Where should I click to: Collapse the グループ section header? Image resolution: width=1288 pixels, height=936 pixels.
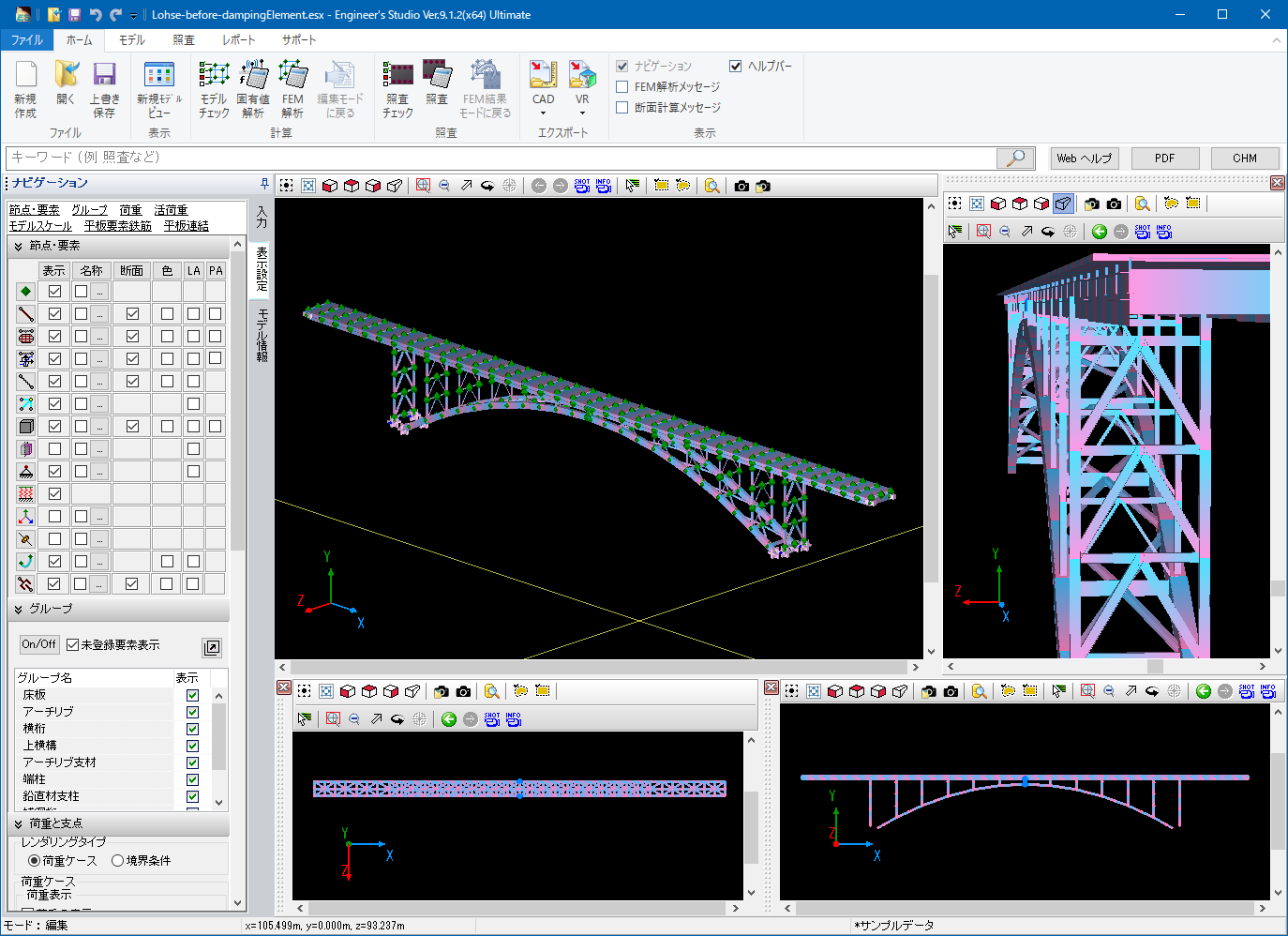tap(18, 609)
